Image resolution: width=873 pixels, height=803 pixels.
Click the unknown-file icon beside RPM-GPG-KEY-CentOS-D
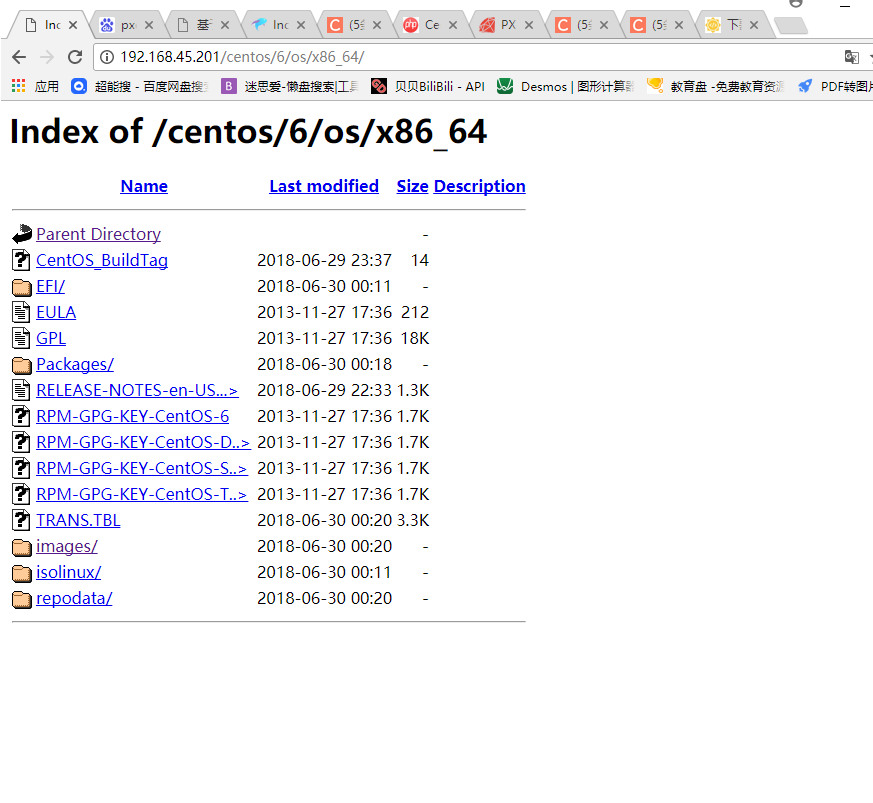(22, 442)
